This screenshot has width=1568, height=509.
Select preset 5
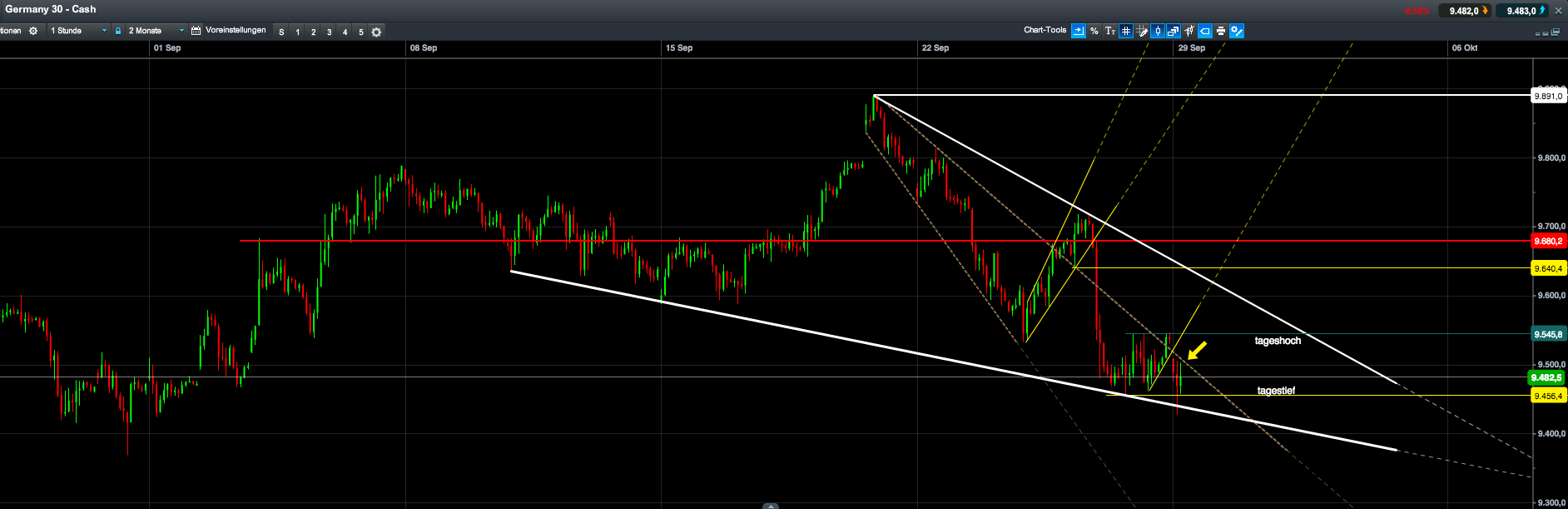point(360,32)
